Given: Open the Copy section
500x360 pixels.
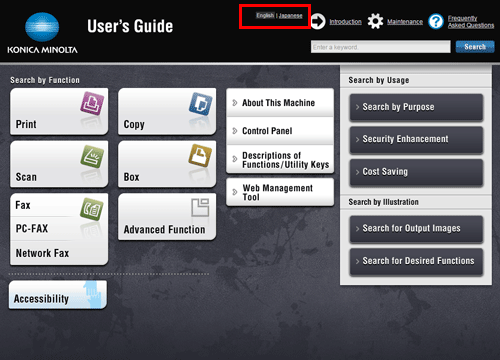Looking at the screenshot, I should [x=167, y=111].
